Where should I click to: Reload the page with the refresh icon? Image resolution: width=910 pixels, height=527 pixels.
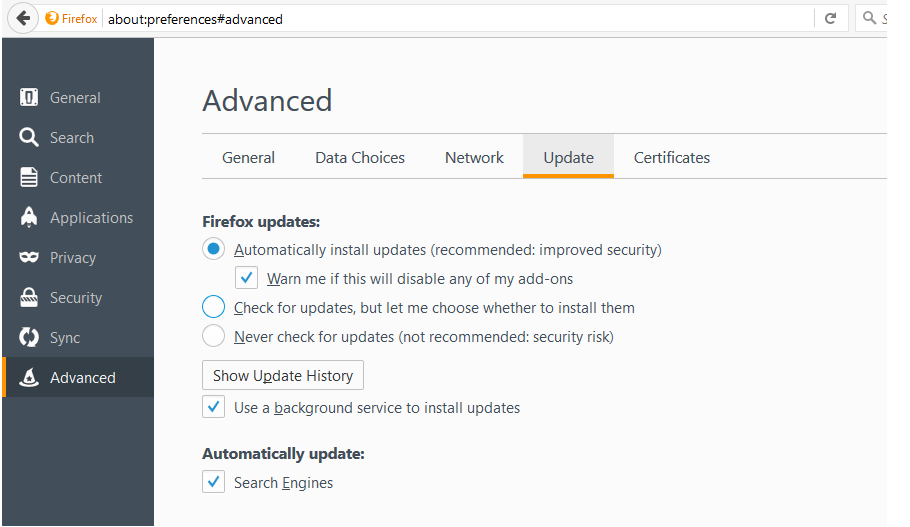click(x=830, y=19)
